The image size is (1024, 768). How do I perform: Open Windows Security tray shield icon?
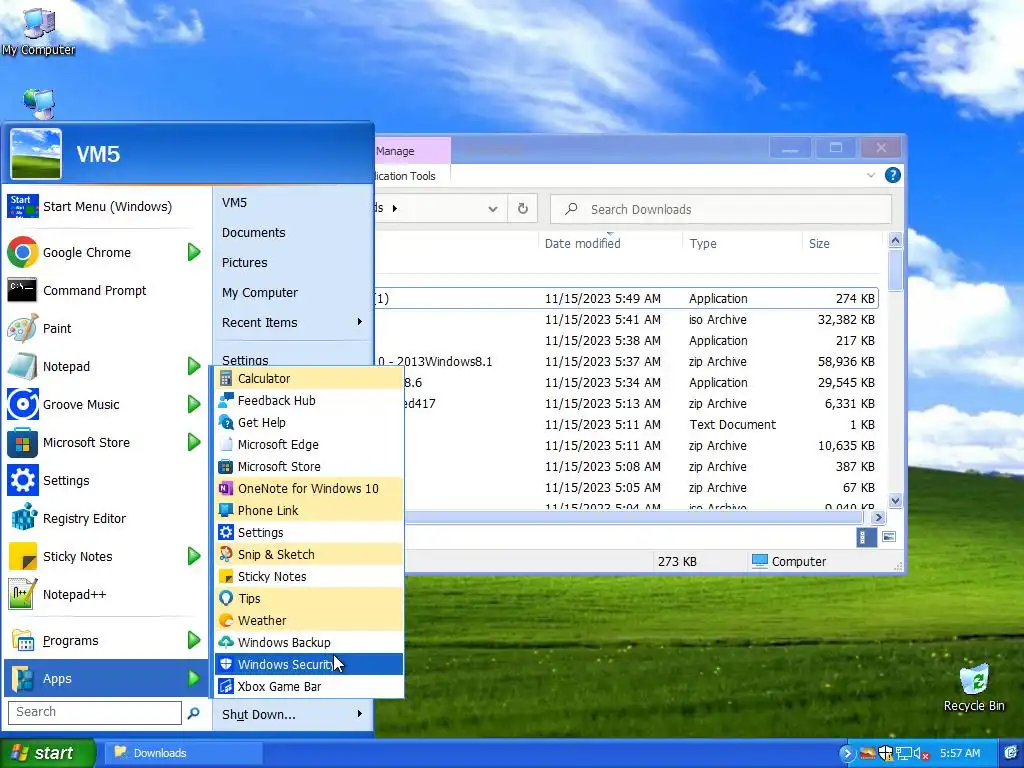885,754
